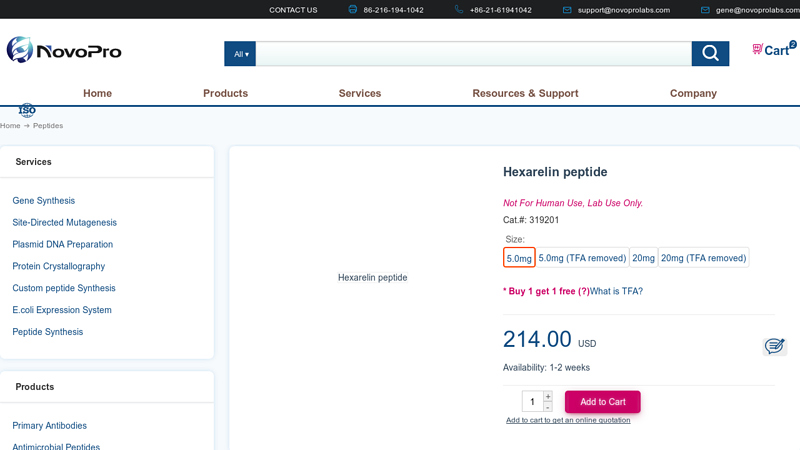Select the 5.0mg size option
The image size is (800, 450).
[x=519, y=258]
